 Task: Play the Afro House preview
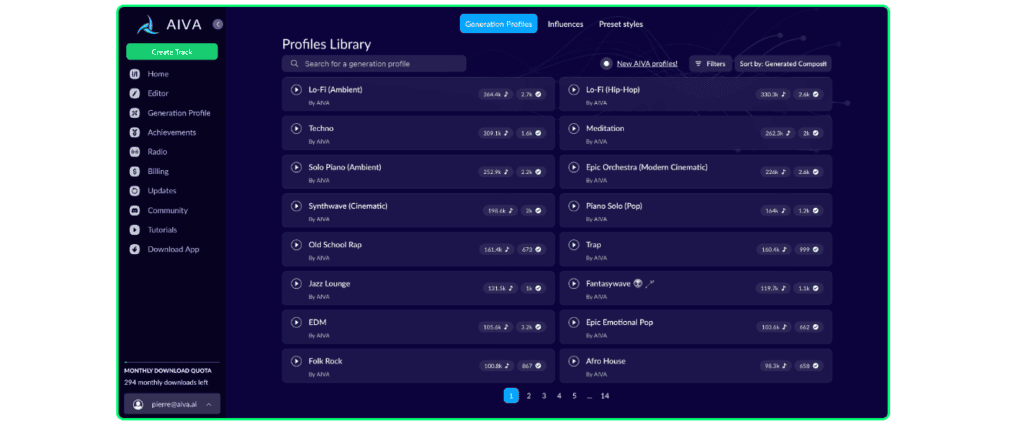pos(573,361)
